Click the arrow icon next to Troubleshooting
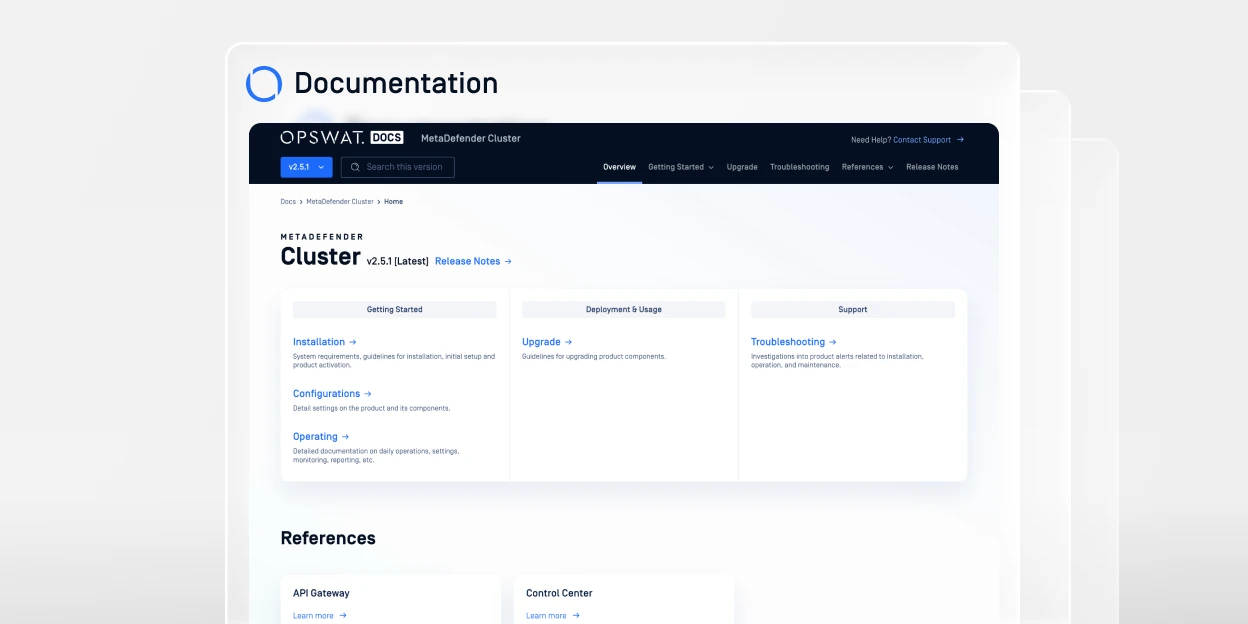Screen dimensions: 1248x624 coord(833,342)
